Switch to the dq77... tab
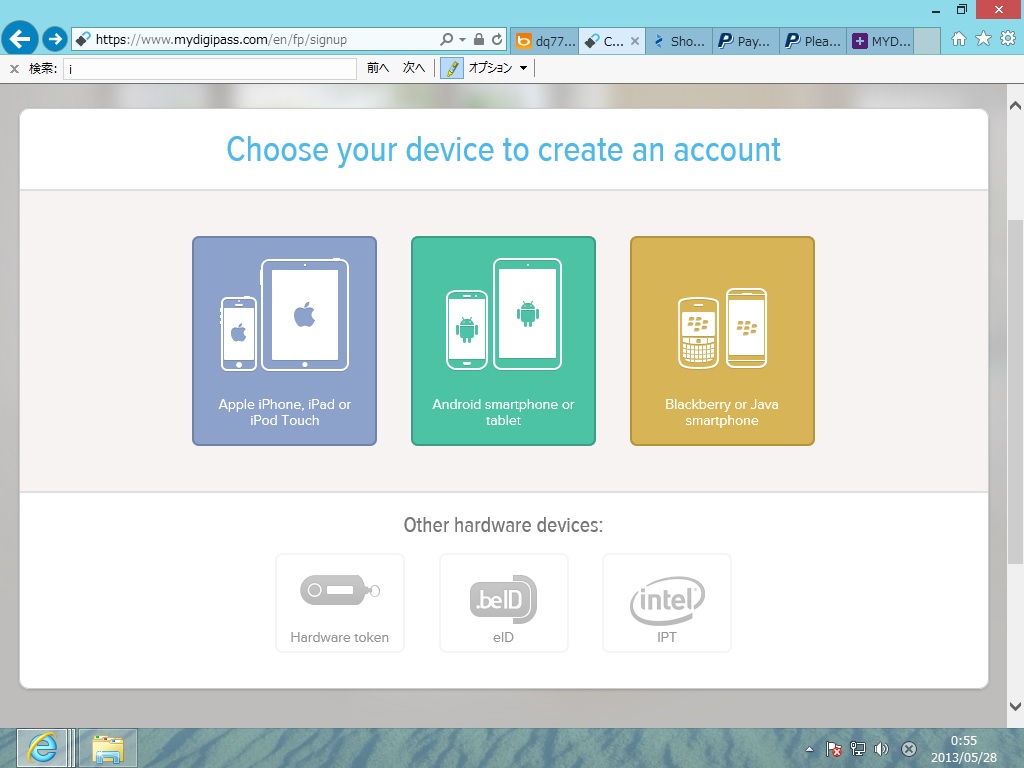Image resolution: width=1024 pixels, height=768 pixels. point(545,41)
